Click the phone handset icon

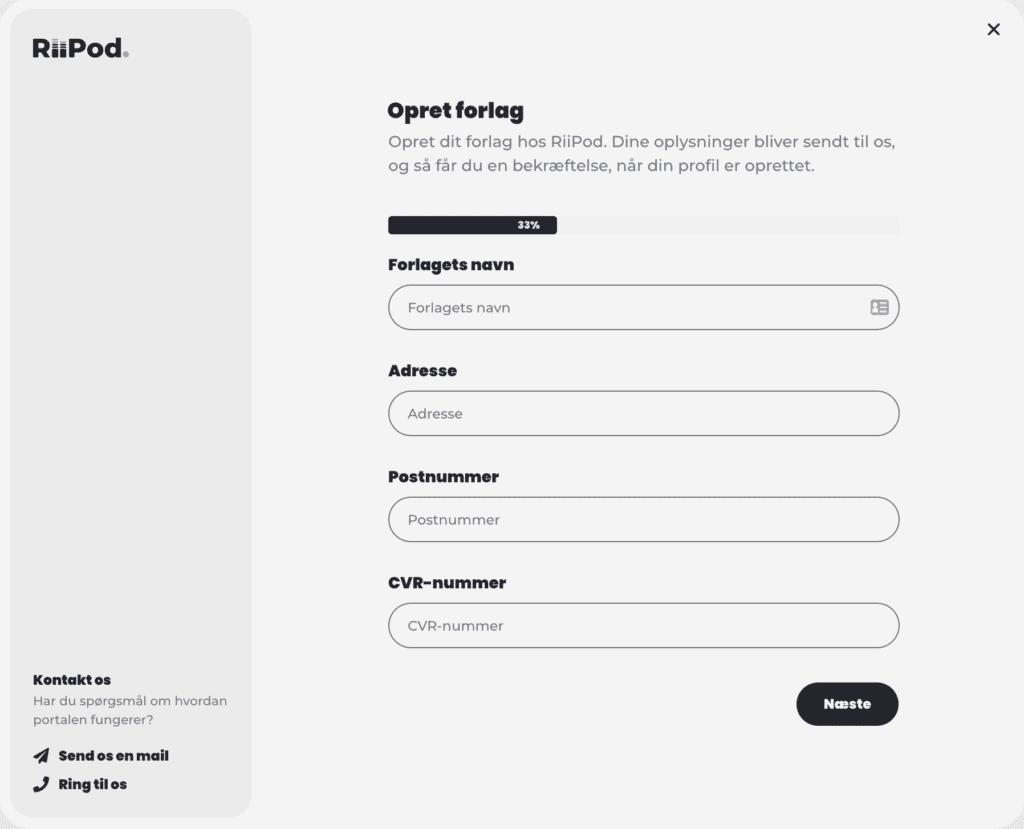tap(41, 784)
